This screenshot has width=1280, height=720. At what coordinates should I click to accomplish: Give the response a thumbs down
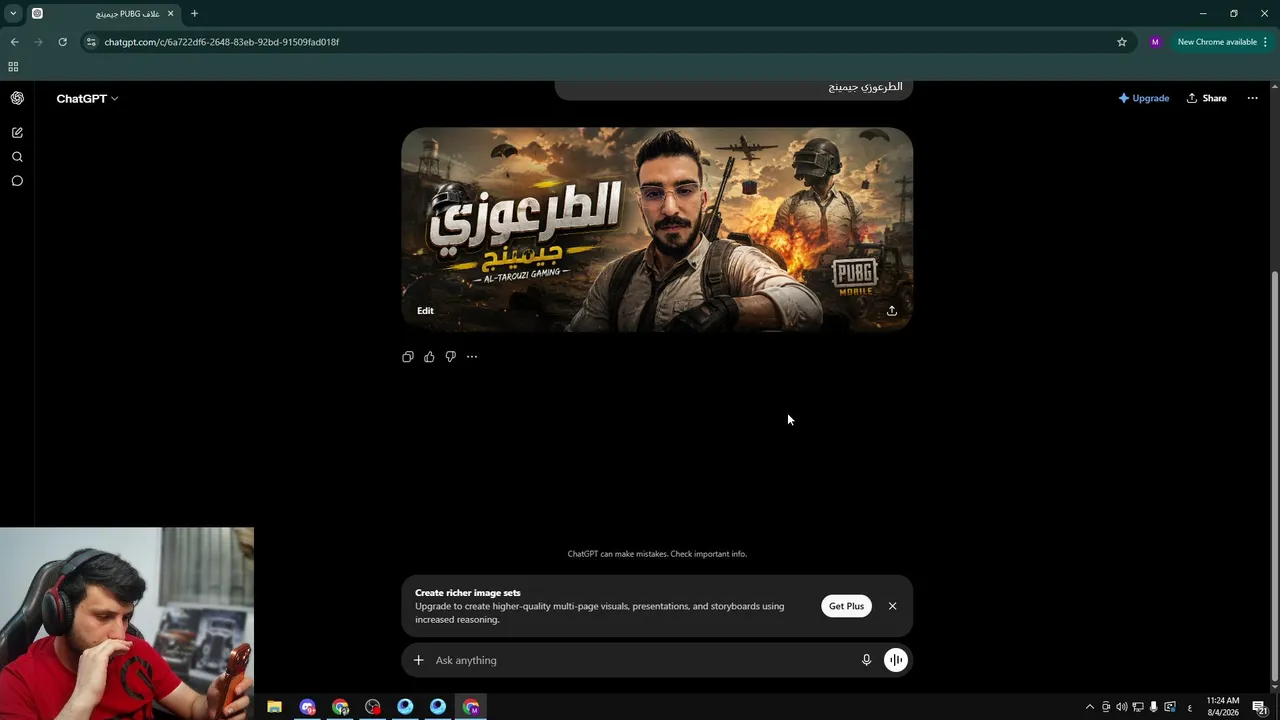coord(450,357)
